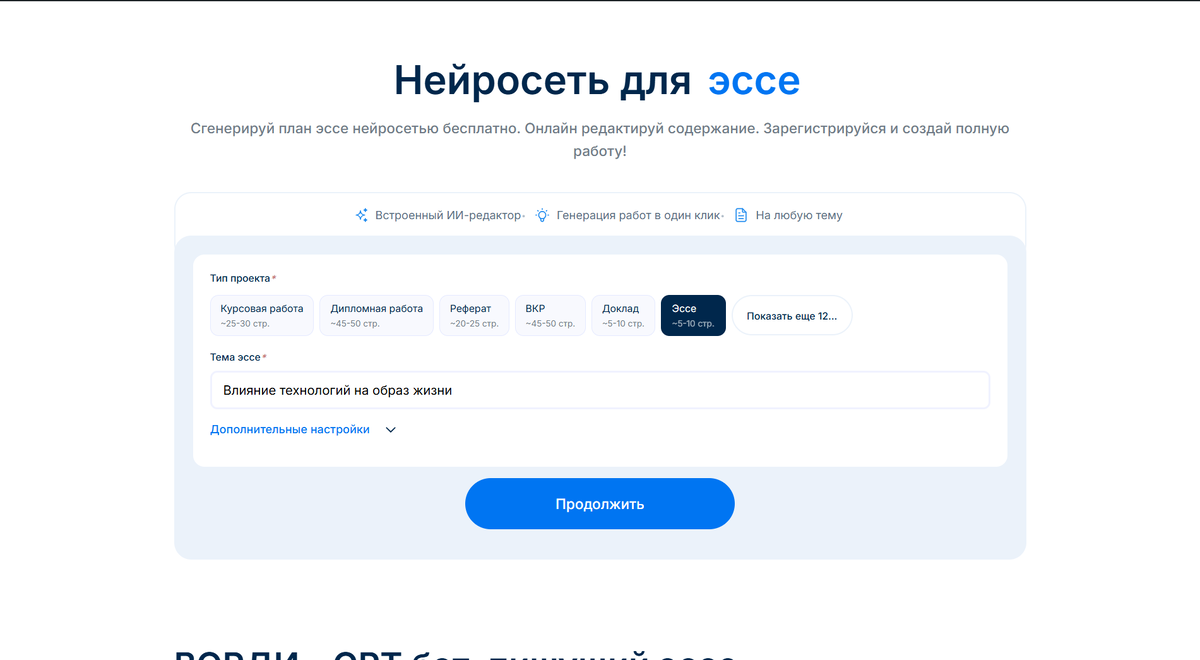1200x660 pixels.
Task: Switch project type to Реферат
Action: click(474, 314)
